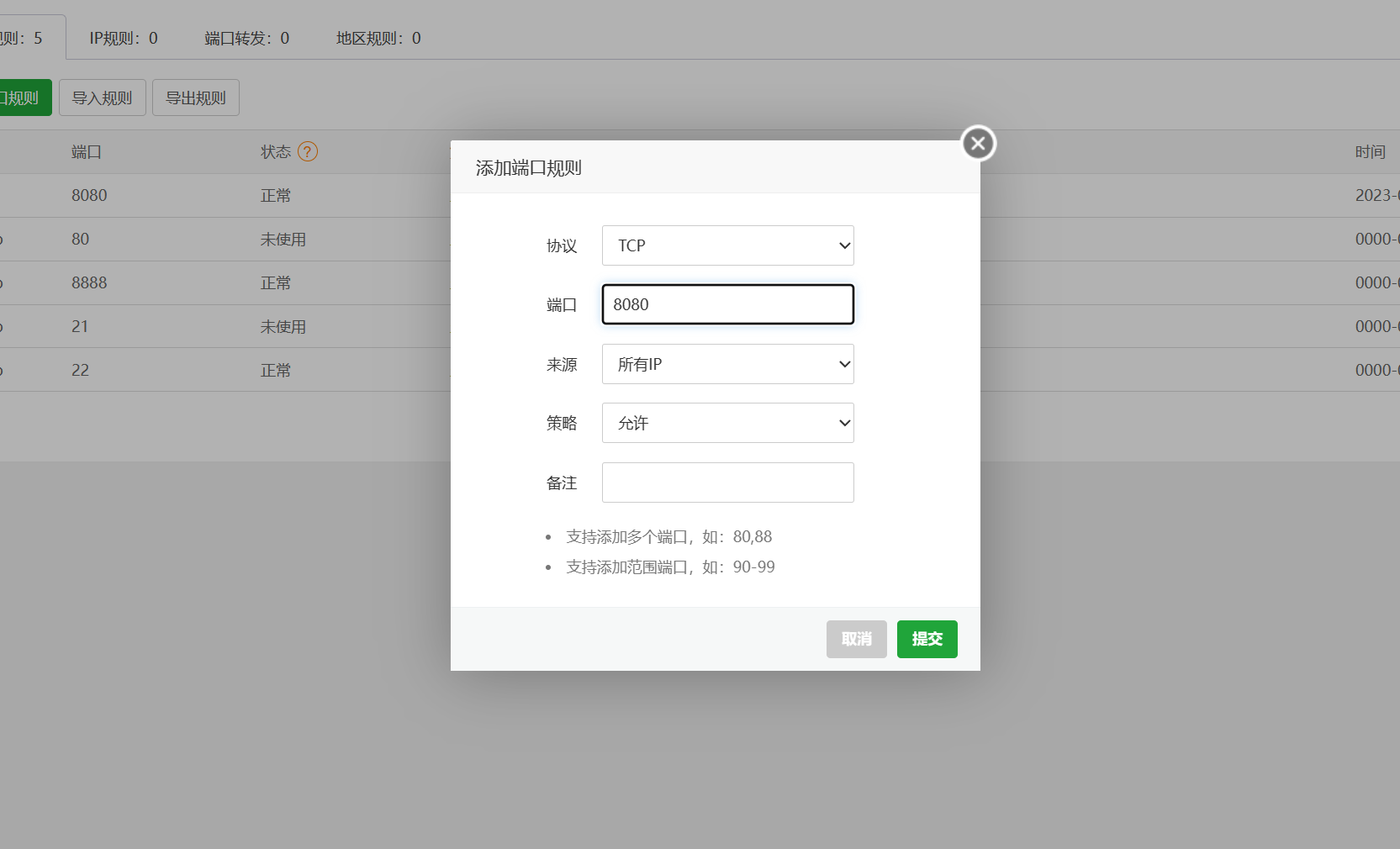Click the 导出规则 export button

point(196,98)
